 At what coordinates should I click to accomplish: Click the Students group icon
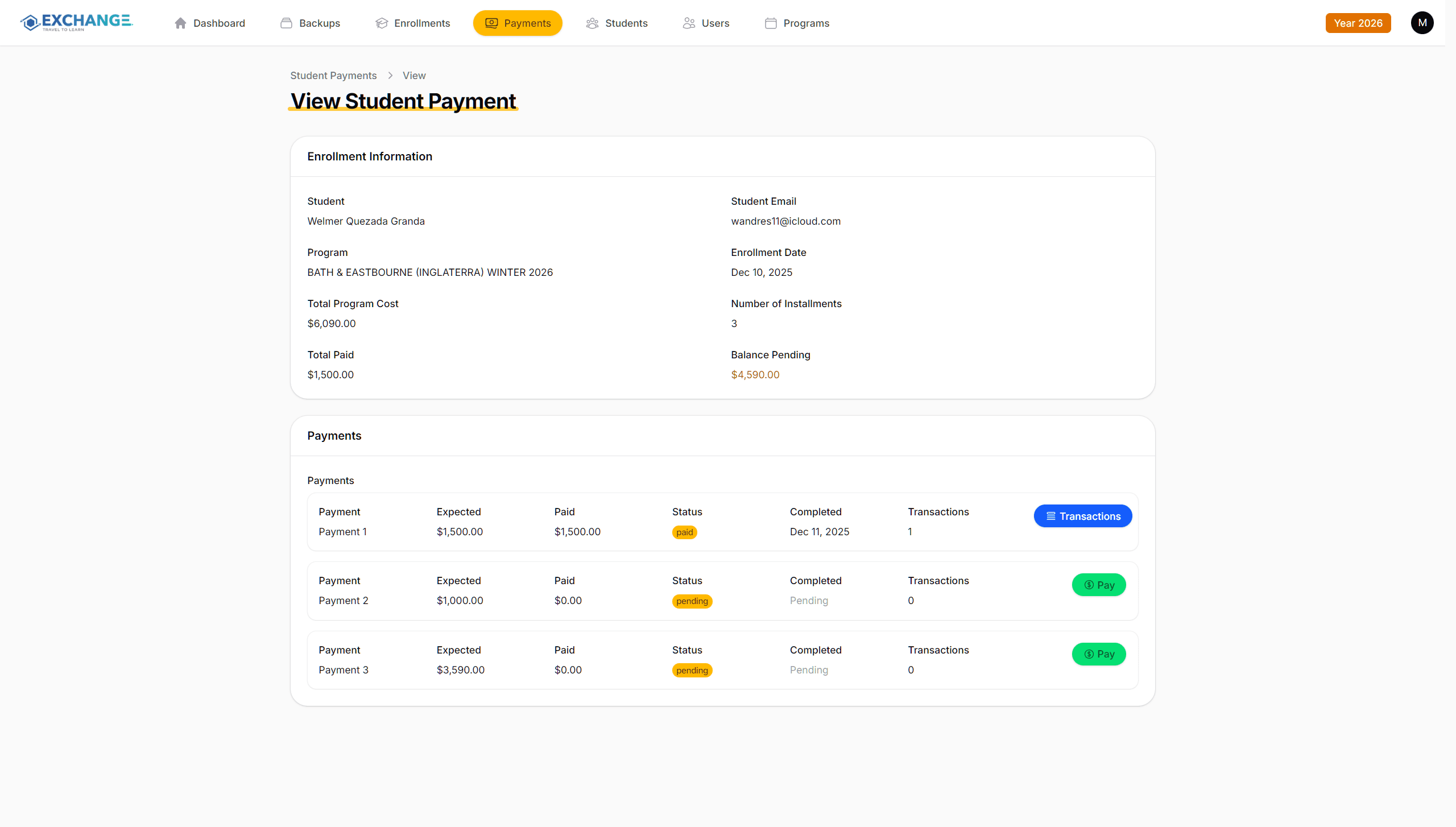coord(592,23)
